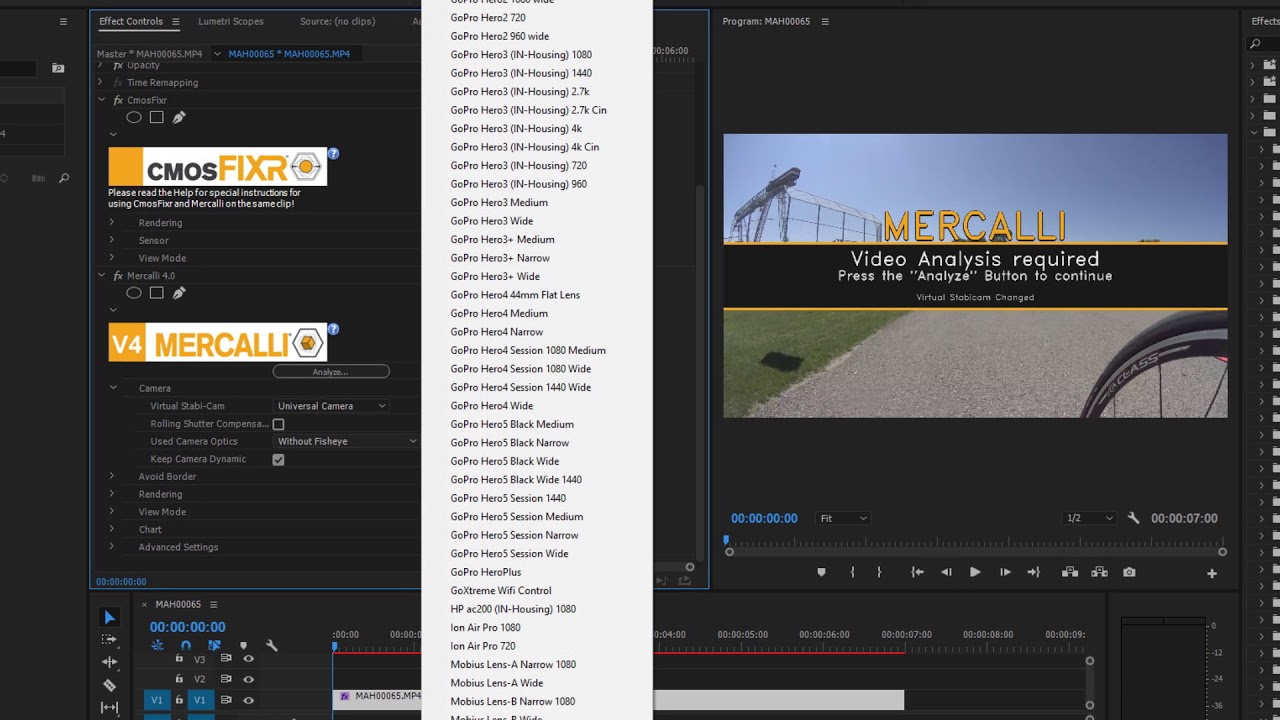Select the Selection tool arrow
This screenshot has height=720, width=1280.
(110, 618)
